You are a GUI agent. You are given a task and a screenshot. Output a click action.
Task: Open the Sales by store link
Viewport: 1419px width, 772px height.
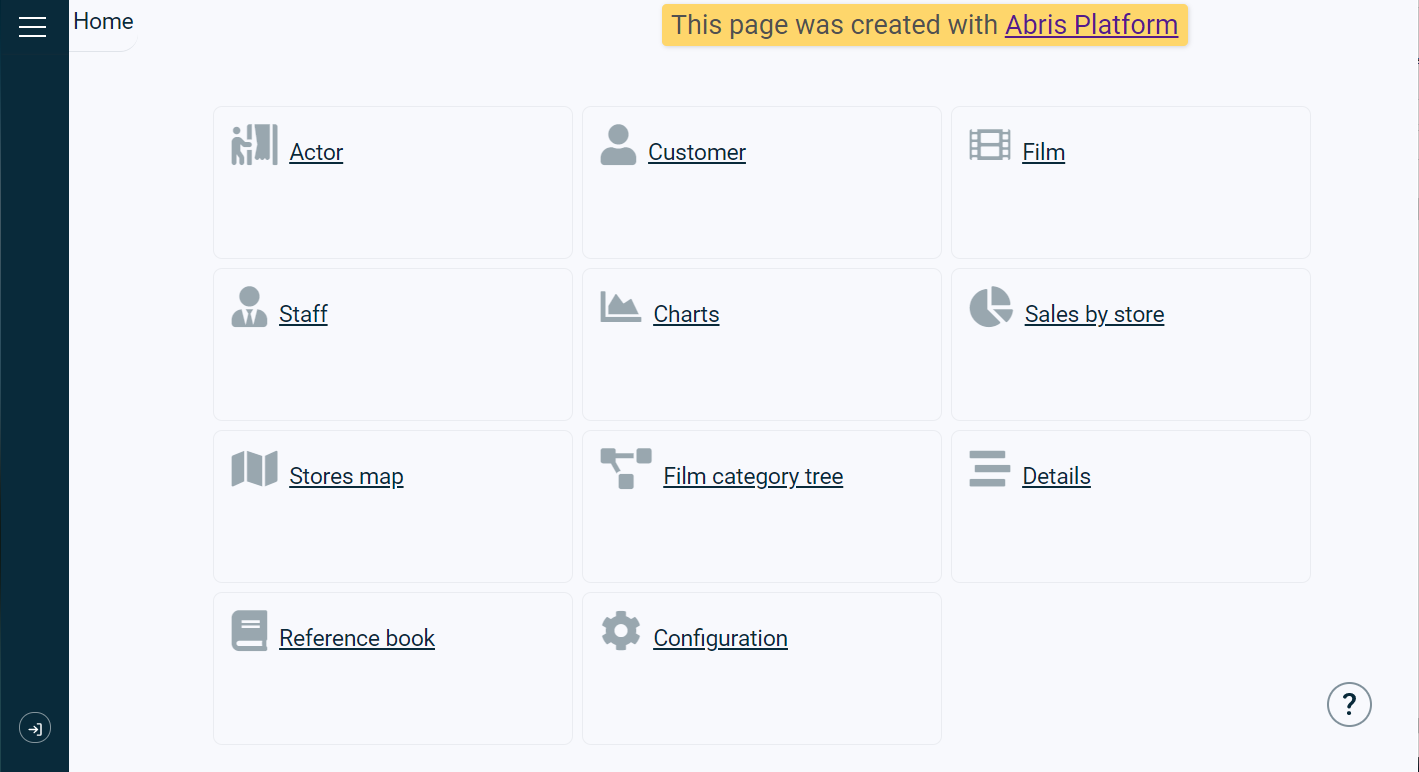pyautogui.click(x=1094, y=314)
